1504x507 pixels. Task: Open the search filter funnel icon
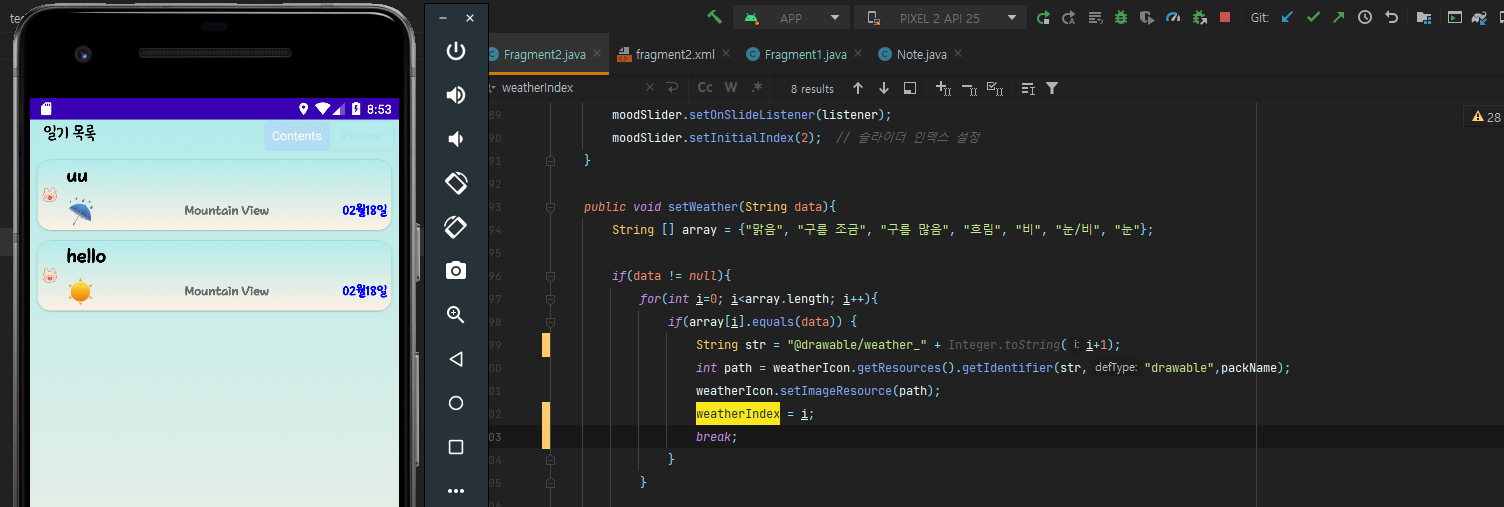1052,88
